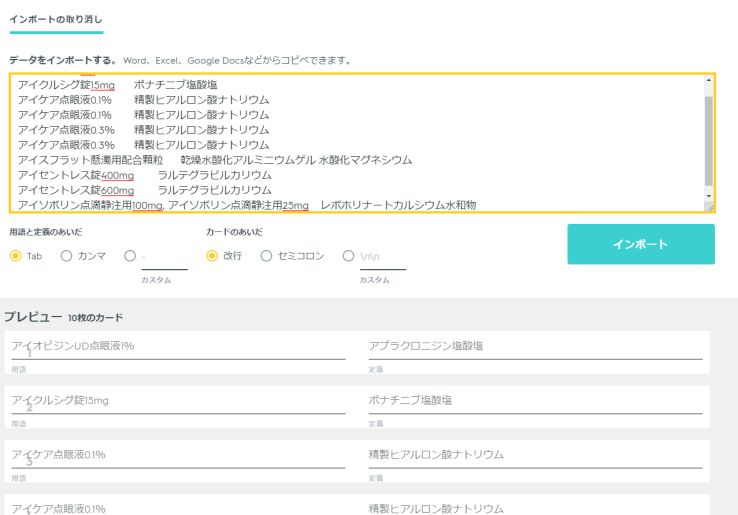Select custom separator radio under 用語と定義のあいだ

point(130,256)
